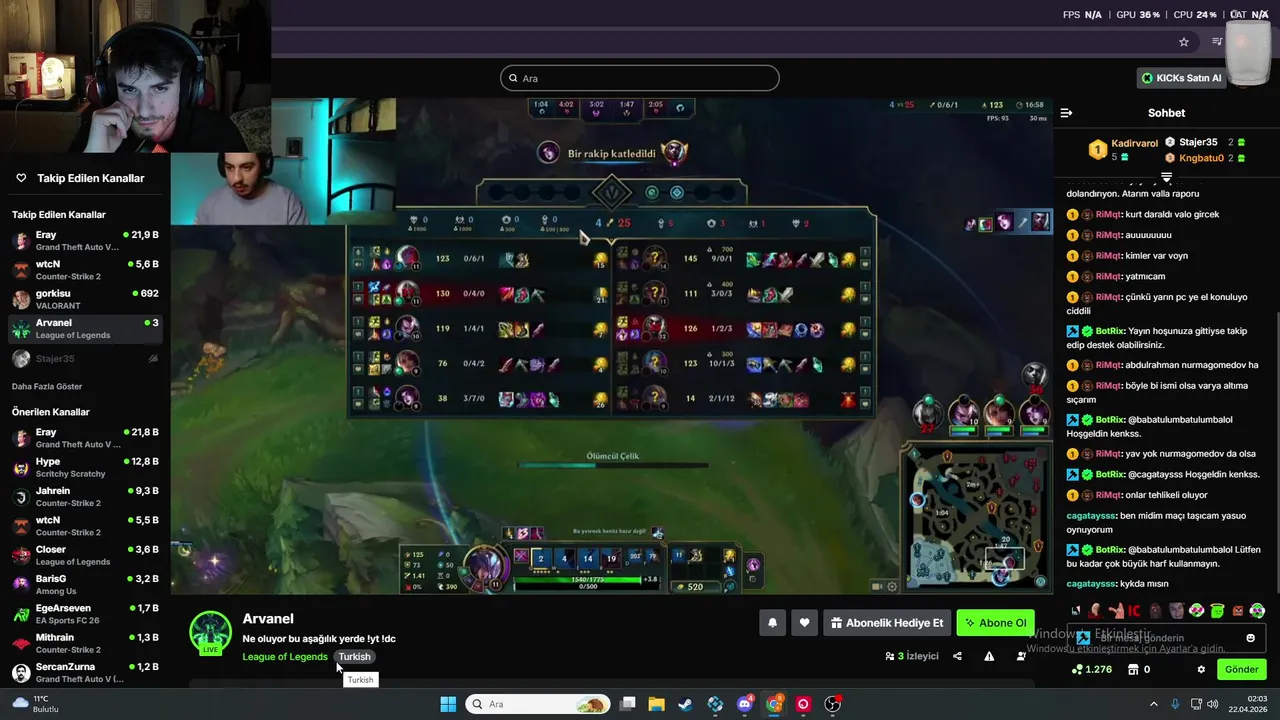Click the Gönder send button
This screenshot has height=720, width=1280.
[x=1241, y=669]
